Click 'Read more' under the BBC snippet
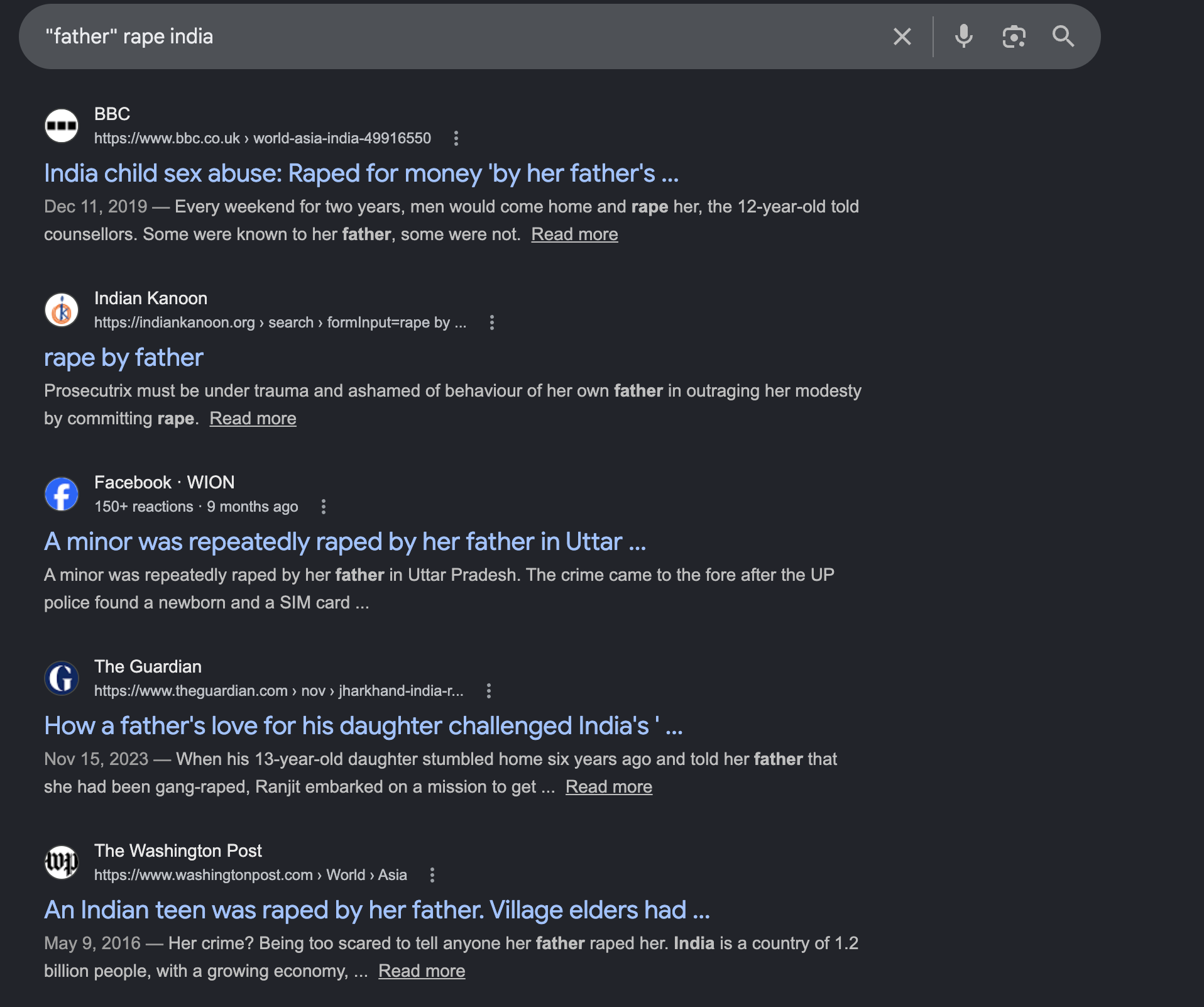 [x=574, y=234]
